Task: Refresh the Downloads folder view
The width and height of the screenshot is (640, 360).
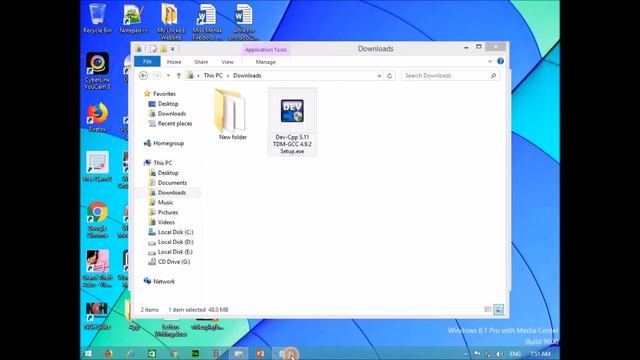Action: pos(389,76)
